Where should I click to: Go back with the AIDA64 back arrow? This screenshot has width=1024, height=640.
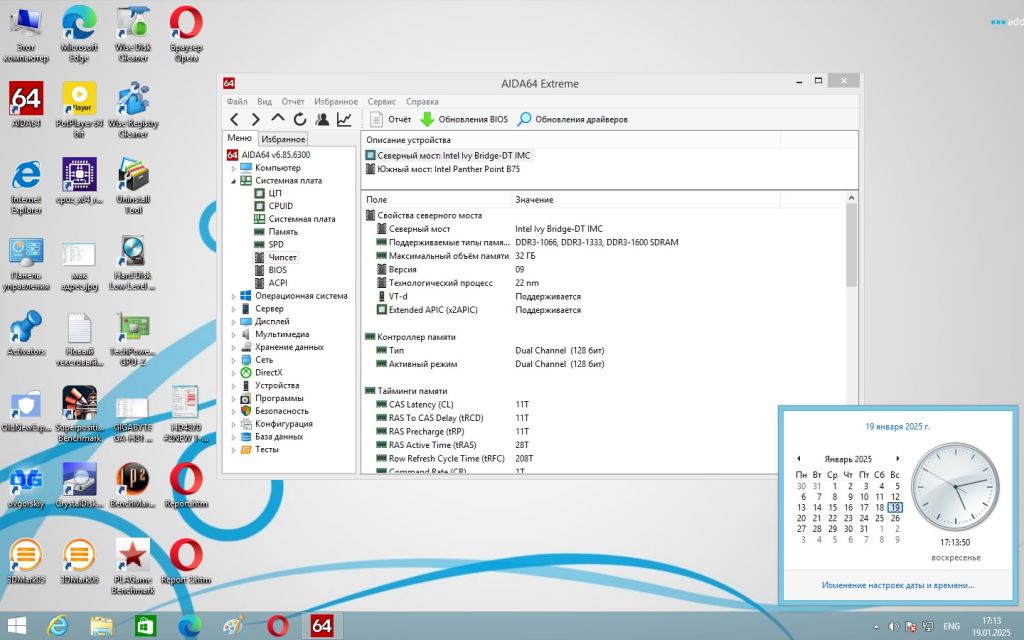coord(234,120)
